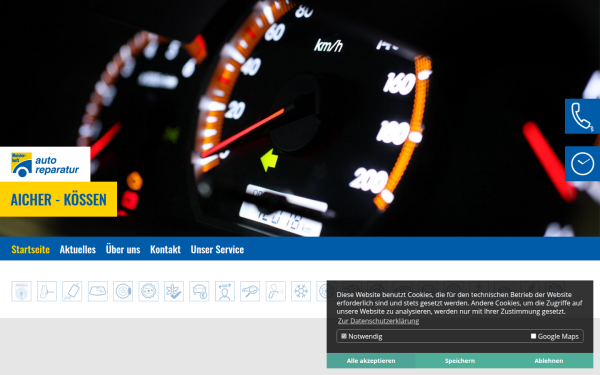
Task: Click the car with euro symbol icon
Action: [199, 291]
